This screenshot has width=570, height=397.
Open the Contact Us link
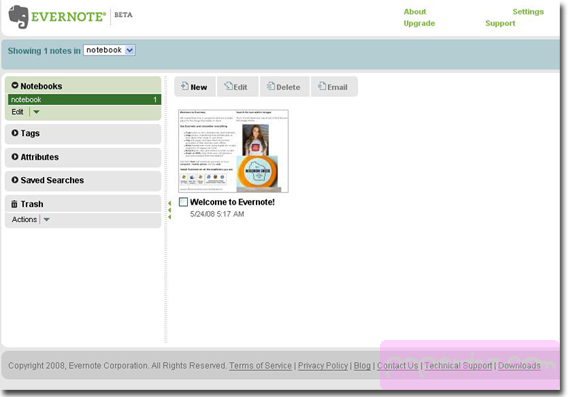pyautogui.click(x=397, y=366)
